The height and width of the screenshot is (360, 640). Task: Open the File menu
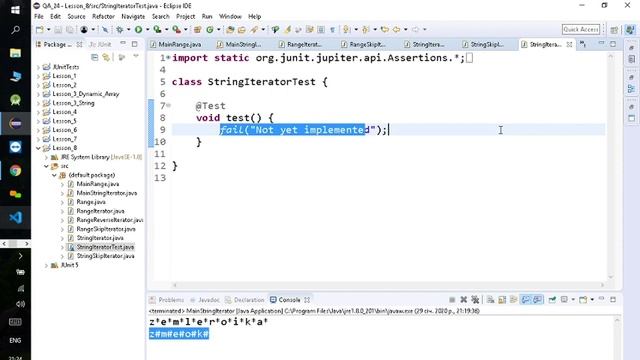tap(39, 16)
